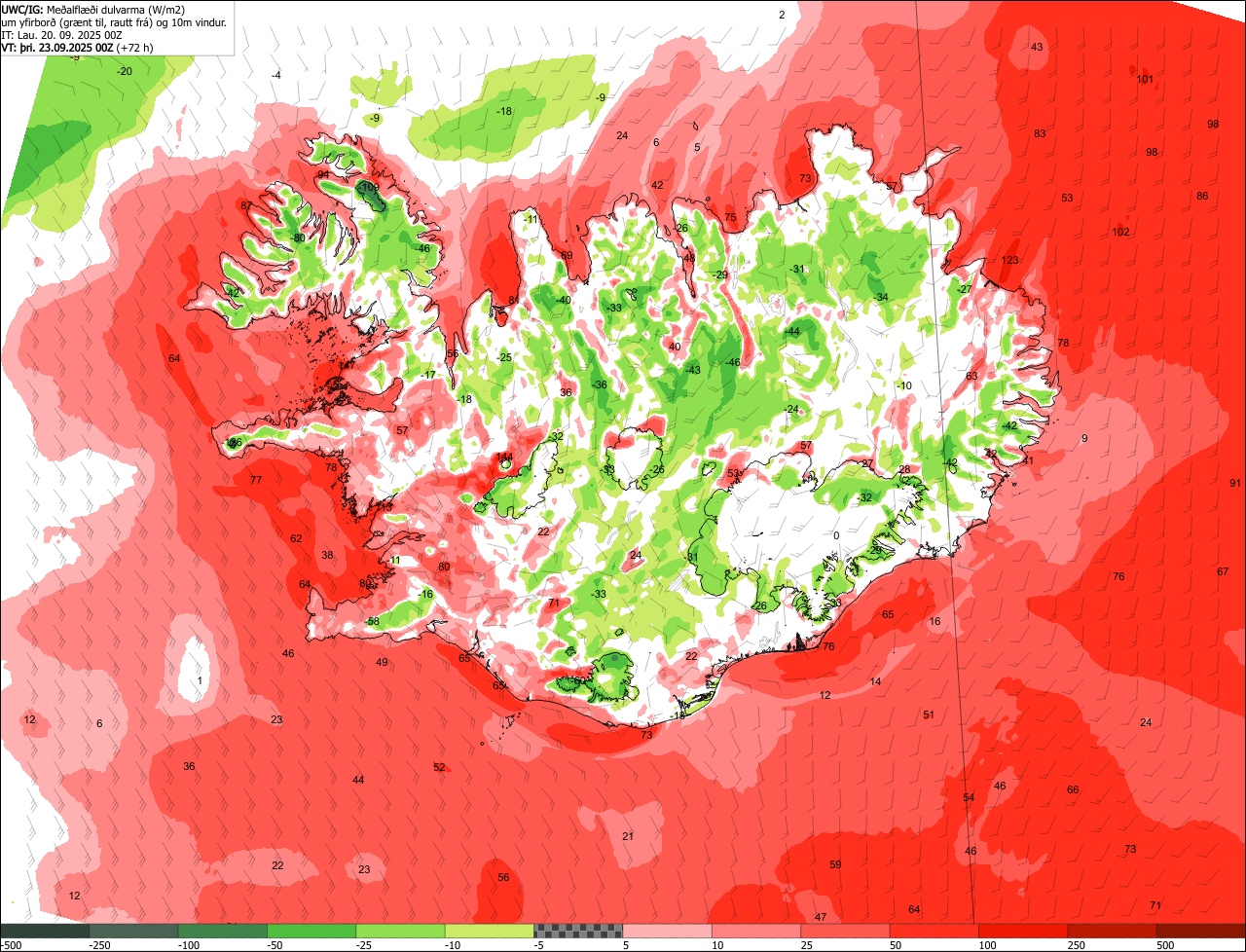The width and height of the screenshot is (1246, 952).
Task: Click the map value '69' on the north coast bay
Action: tap(567, 255)
